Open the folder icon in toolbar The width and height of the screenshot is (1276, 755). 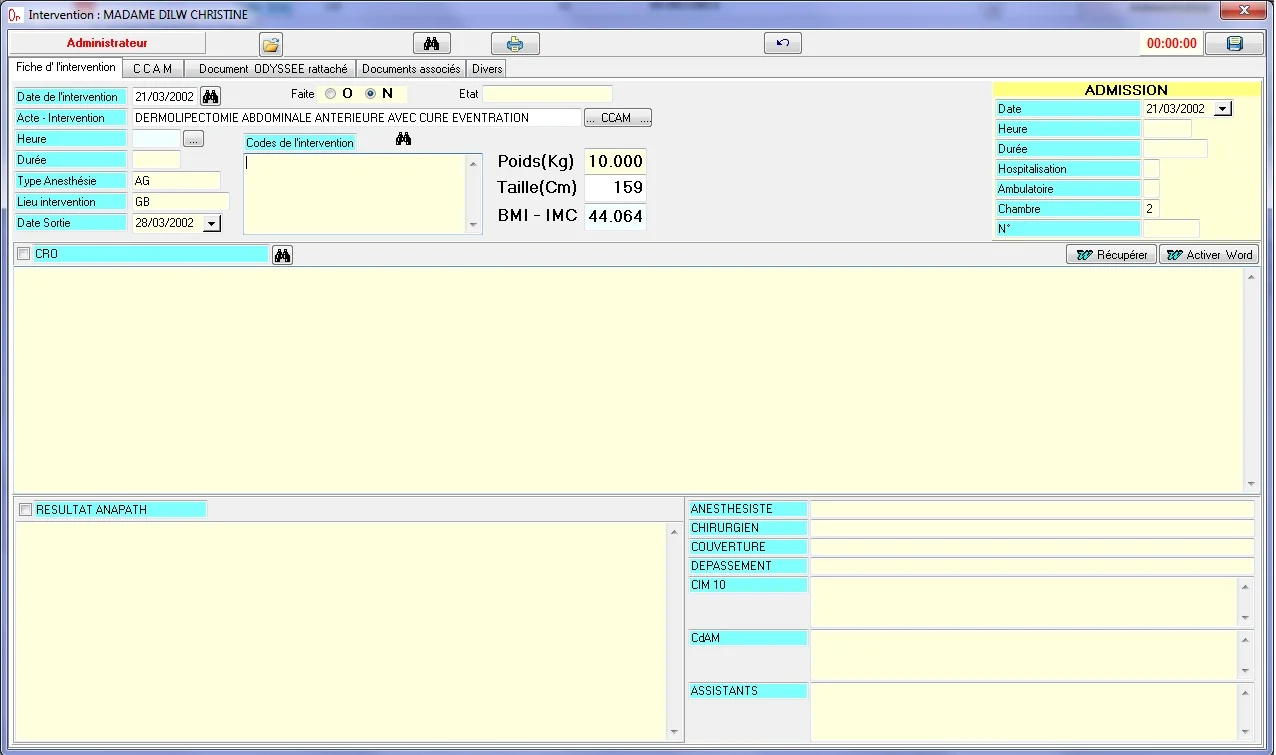point(271,44)
